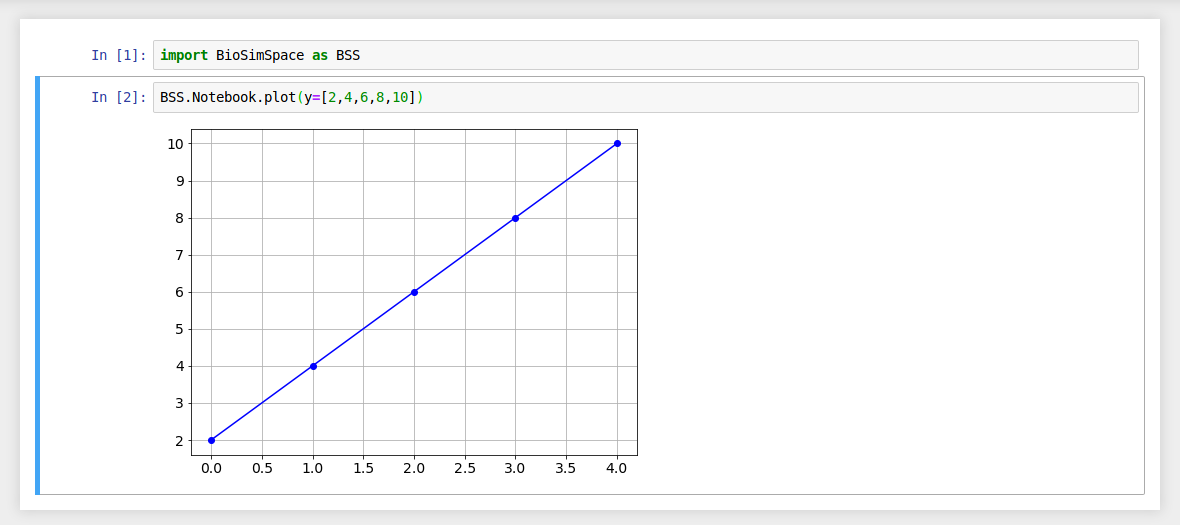1180x525 pixels.
Task: Place cursor on the 'import' keyword
Action: click(x=183, y=55)
